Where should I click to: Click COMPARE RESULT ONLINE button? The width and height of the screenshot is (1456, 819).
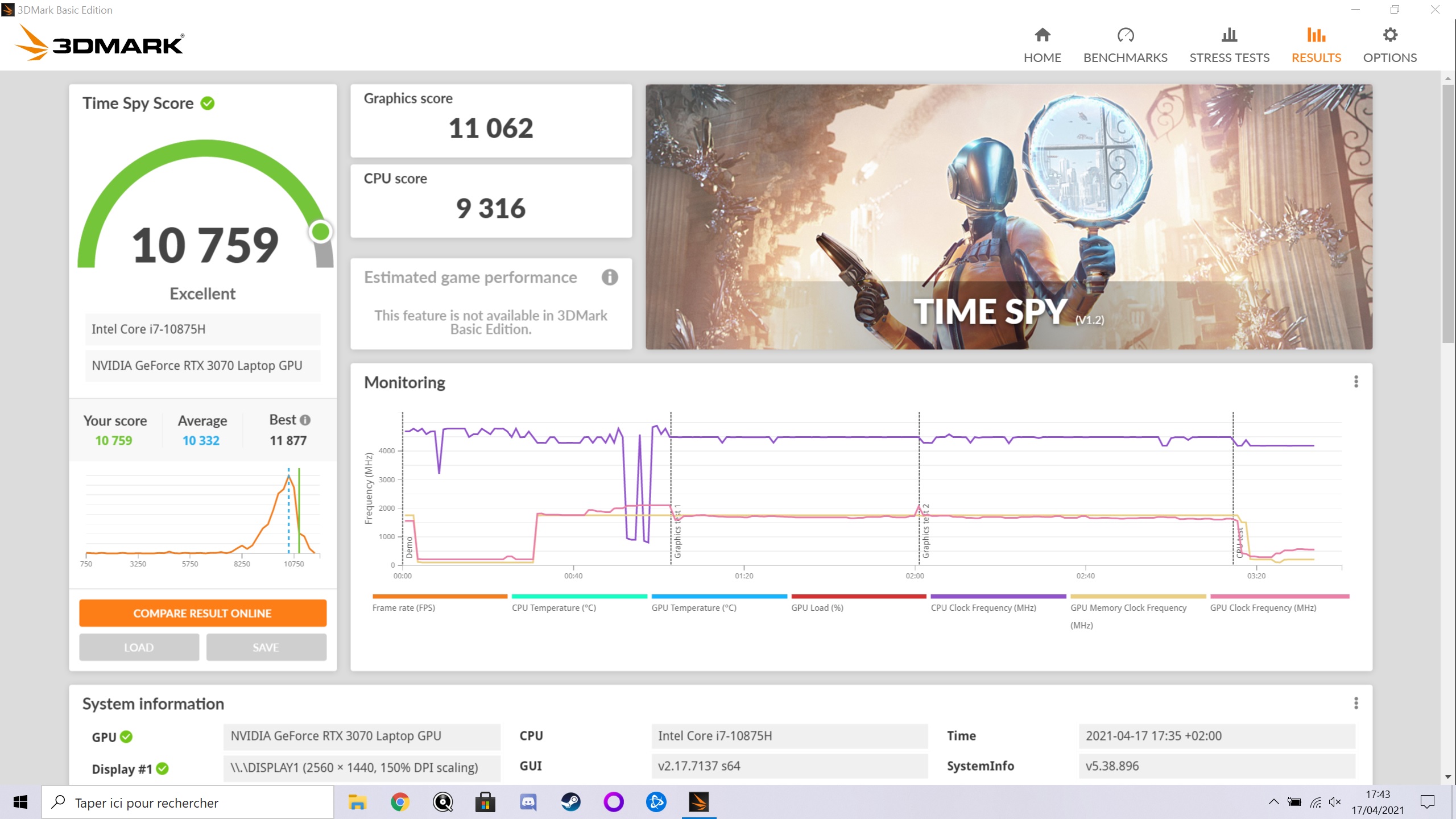click(x=201, y=613)
